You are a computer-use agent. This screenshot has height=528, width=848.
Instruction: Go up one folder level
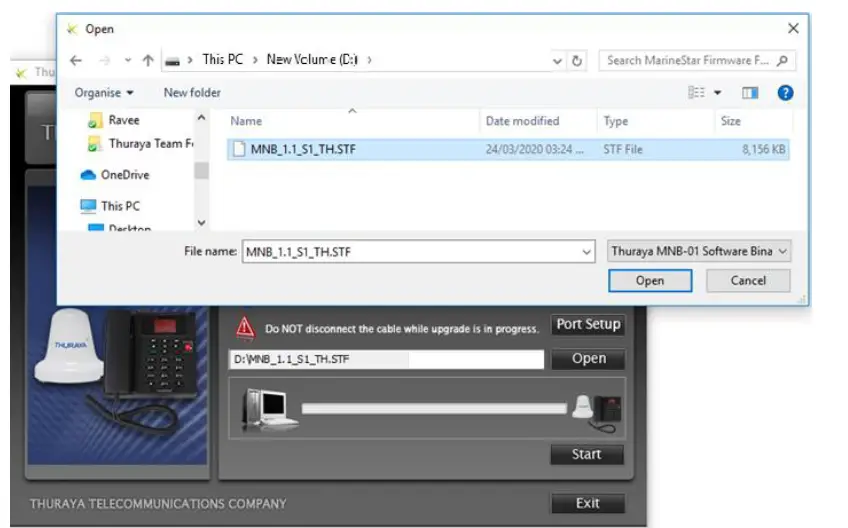pos(148,61)
